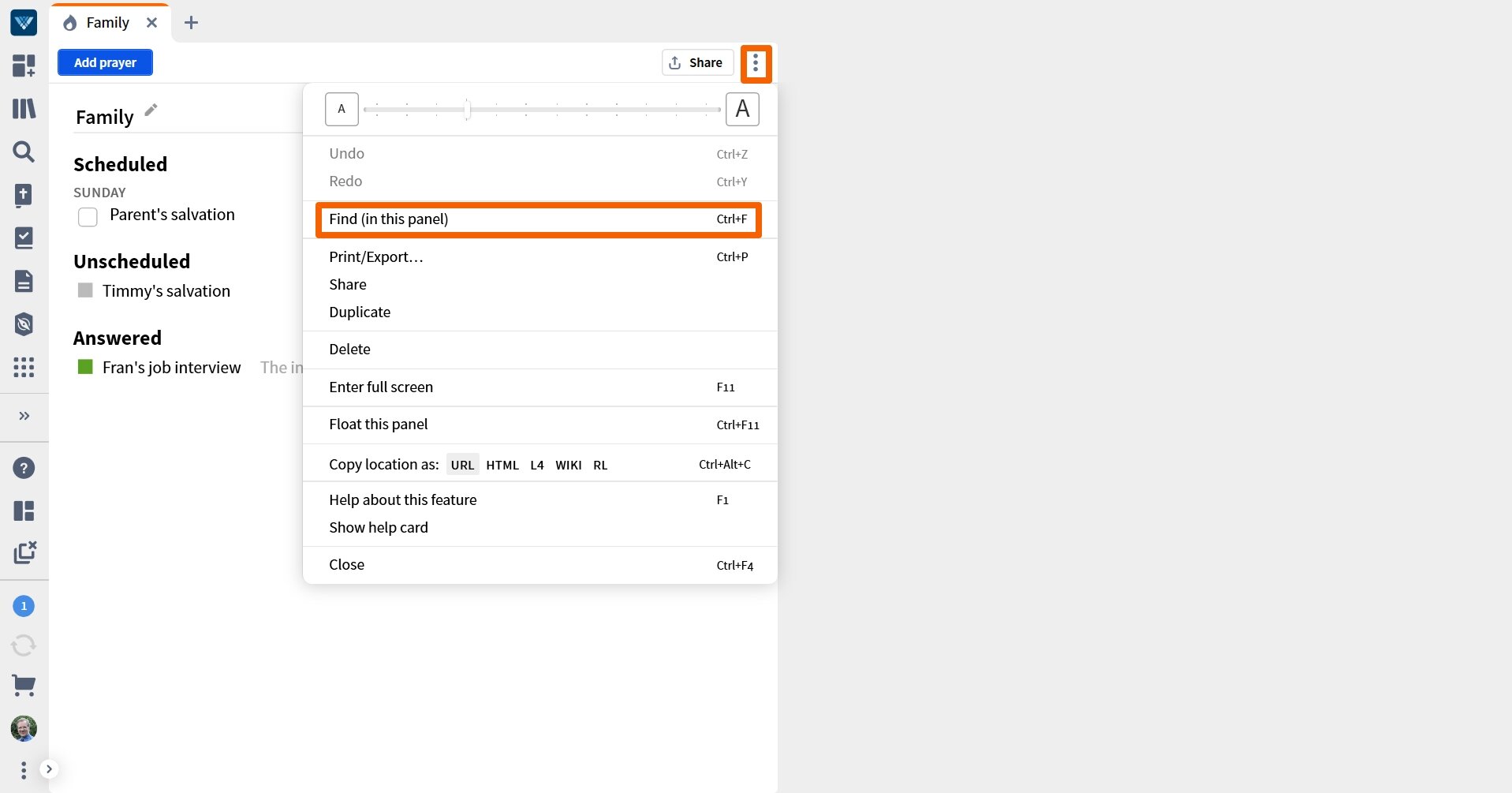Open the checklist icon in sidebar
Viewport: 1512px width, 793px height.
point(24,238)
